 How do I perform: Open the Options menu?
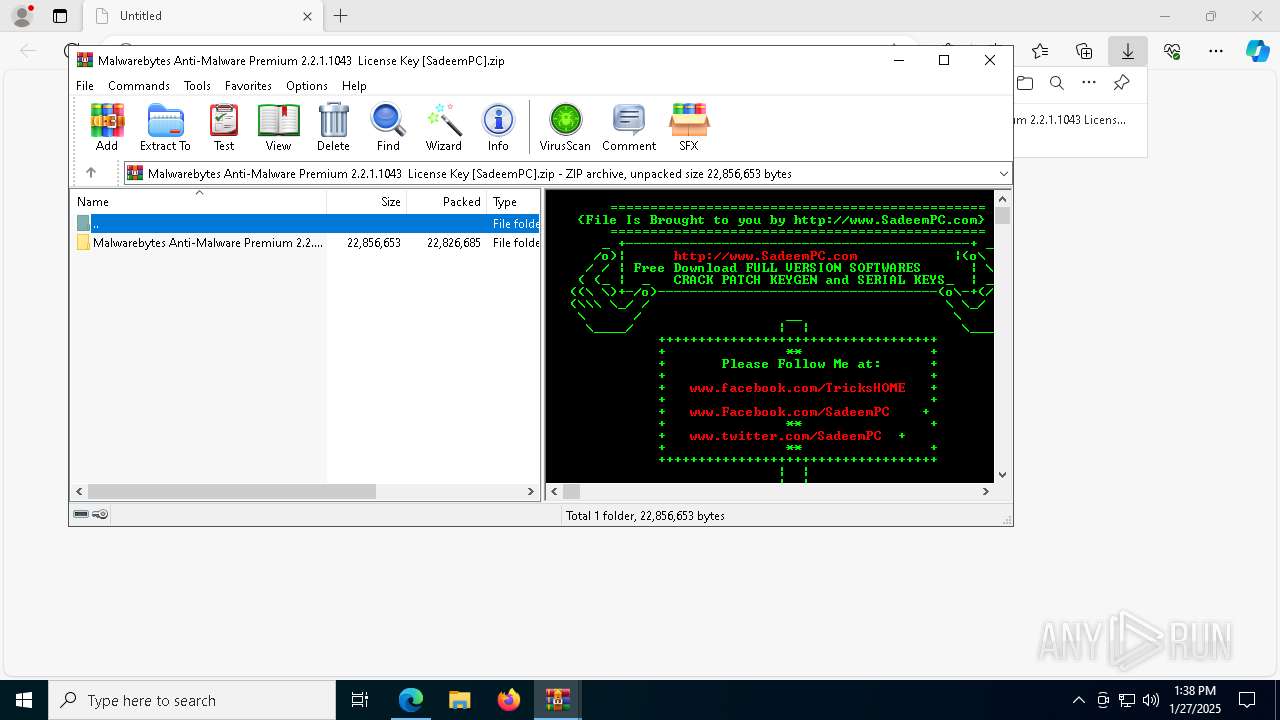click(x=307, y=86)
